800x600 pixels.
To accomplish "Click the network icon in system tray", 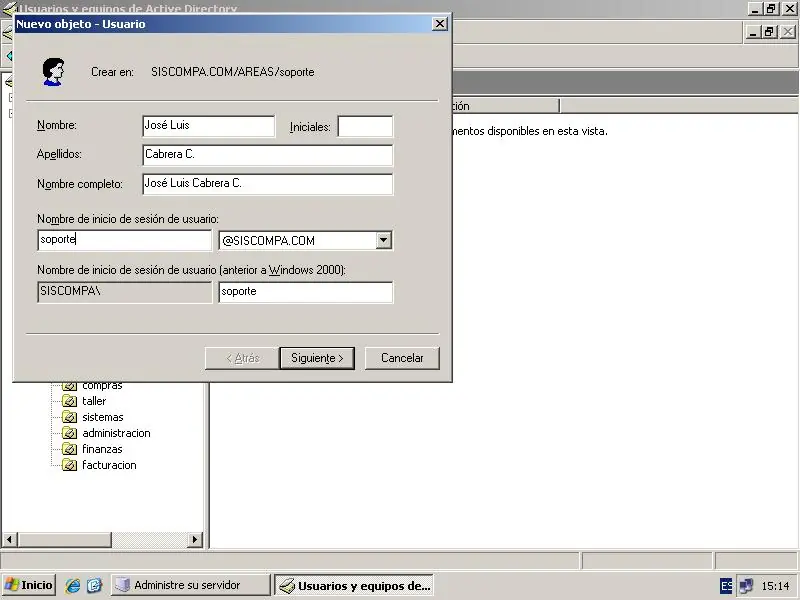I will pos(746,586).
